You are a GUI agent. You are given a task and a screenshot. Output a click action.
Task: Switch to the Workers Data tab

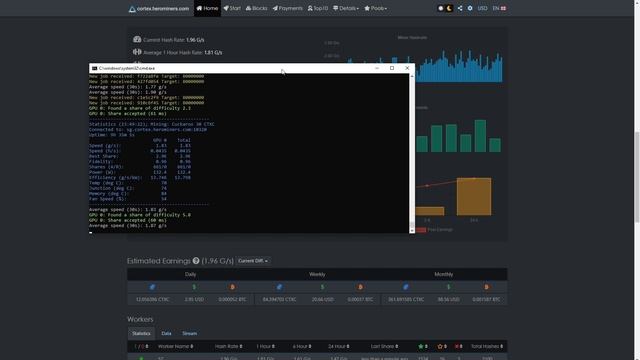166,333
